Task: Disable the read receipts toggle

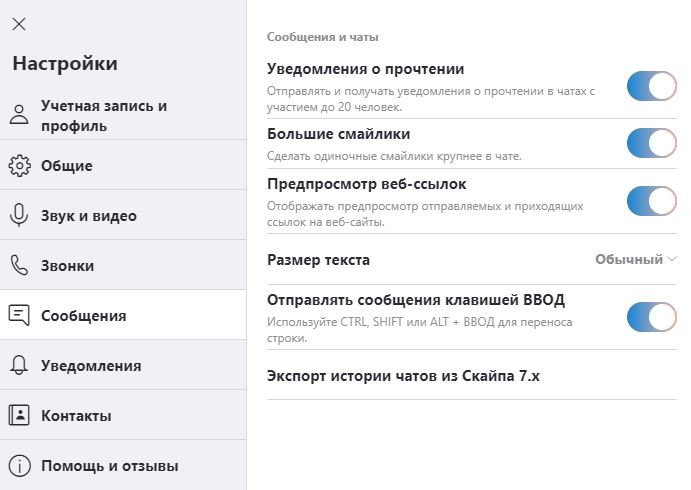Action: click(652, 86)
